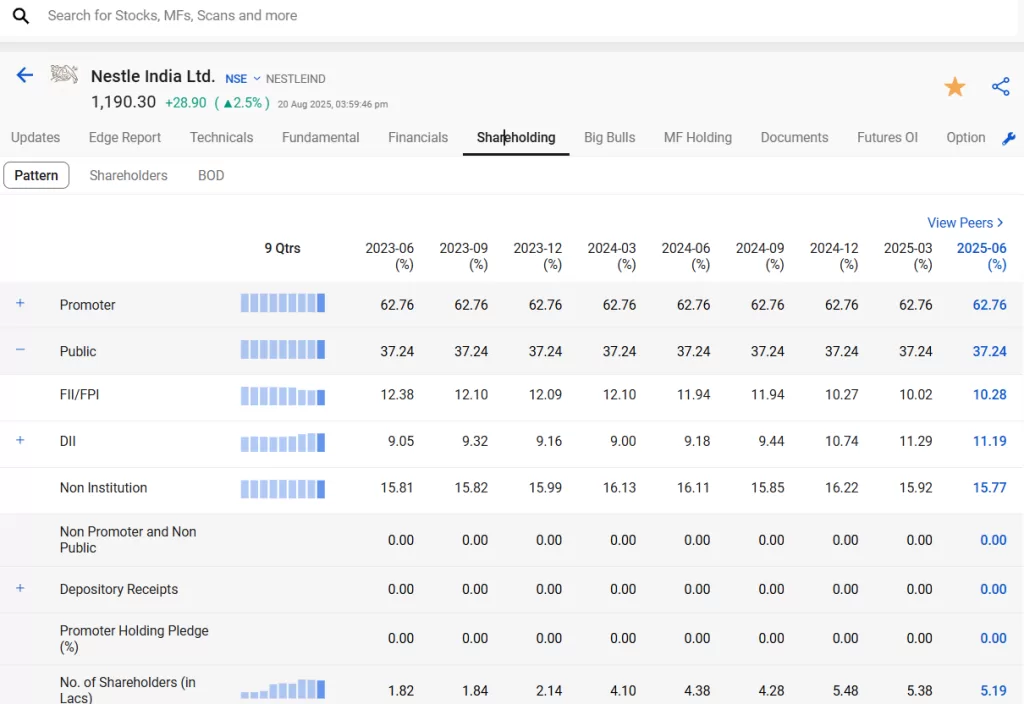Click the Non Promoter and Non Public label

coord(128,540)
